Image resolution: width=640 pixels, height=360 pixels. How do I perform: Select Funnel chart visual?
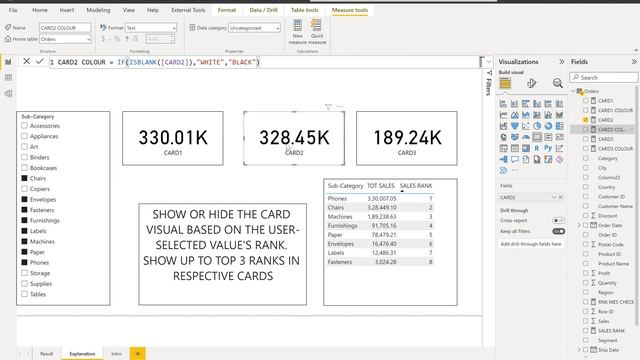click(x=515, y=126)
